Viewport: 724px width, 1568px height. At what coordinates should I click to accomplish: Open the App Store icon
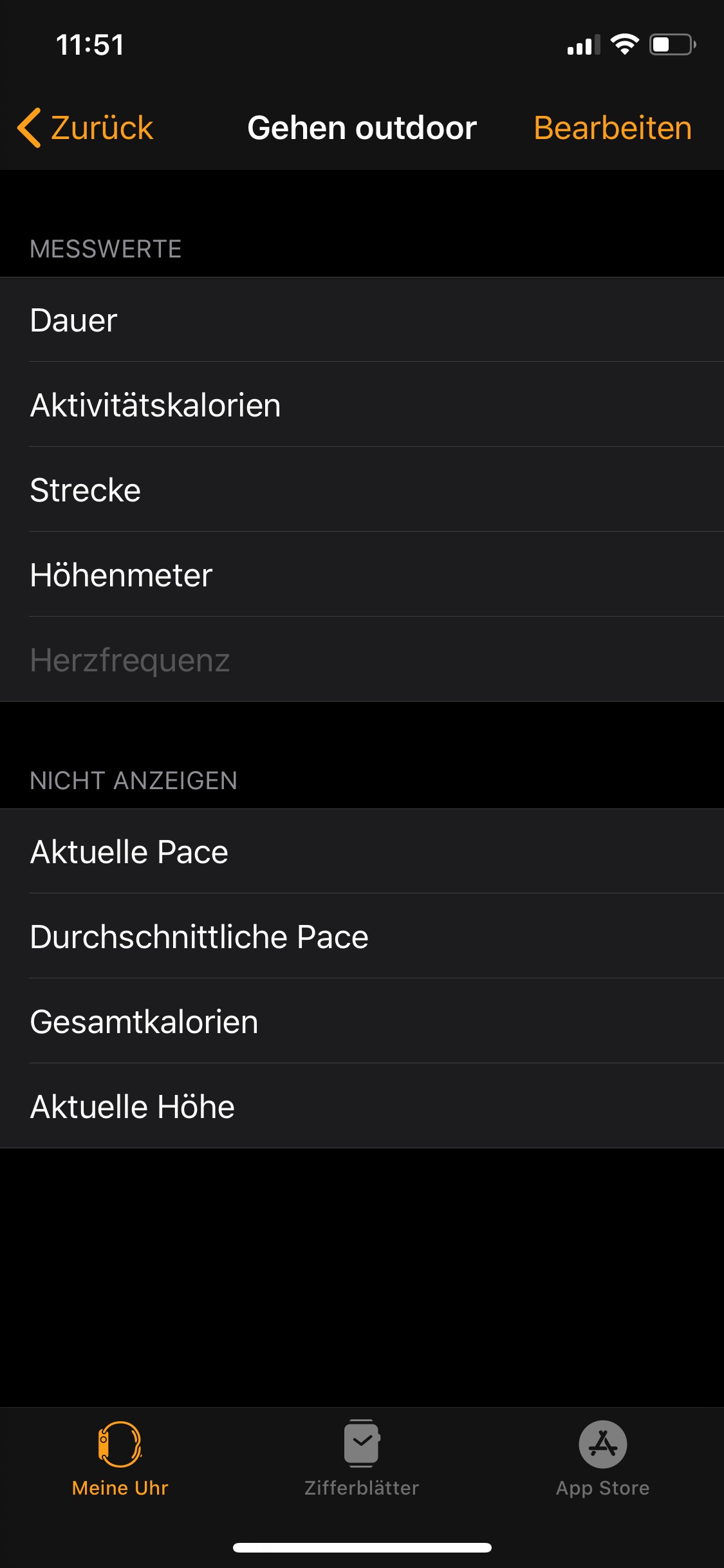click(x=603, y=1444)
